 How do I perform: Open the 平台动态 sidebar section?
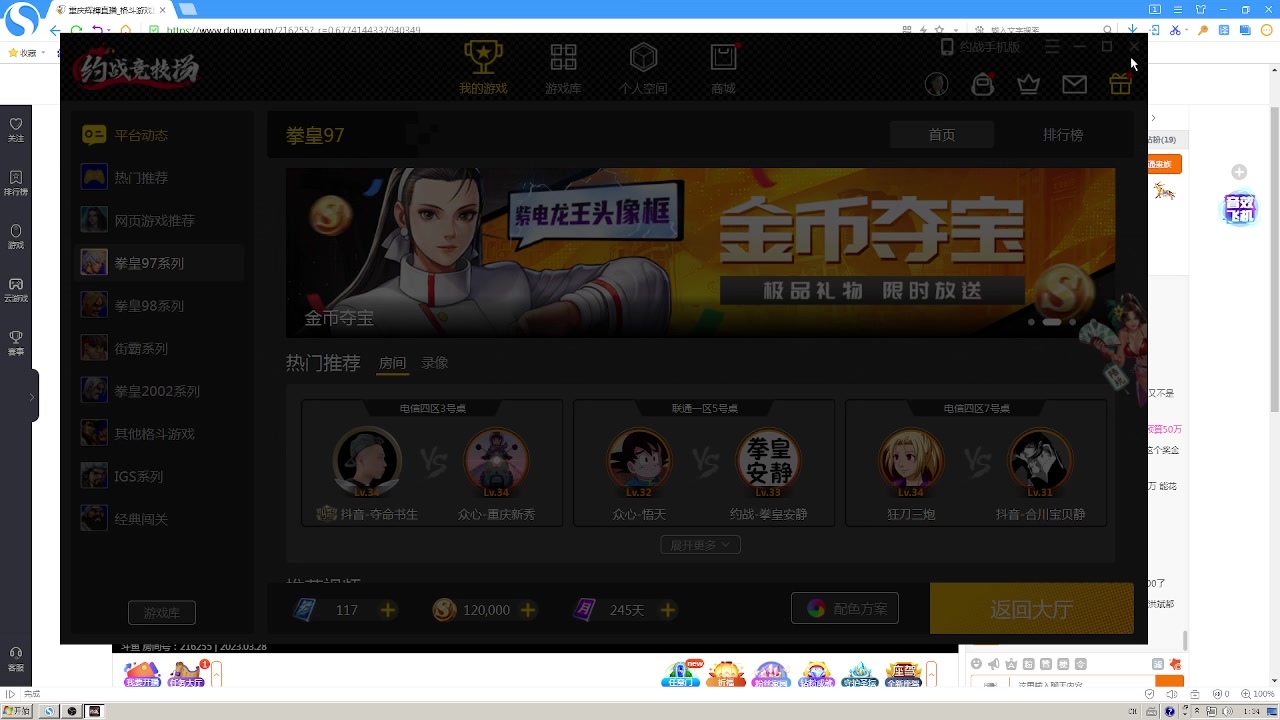click(x=141, y=135)
